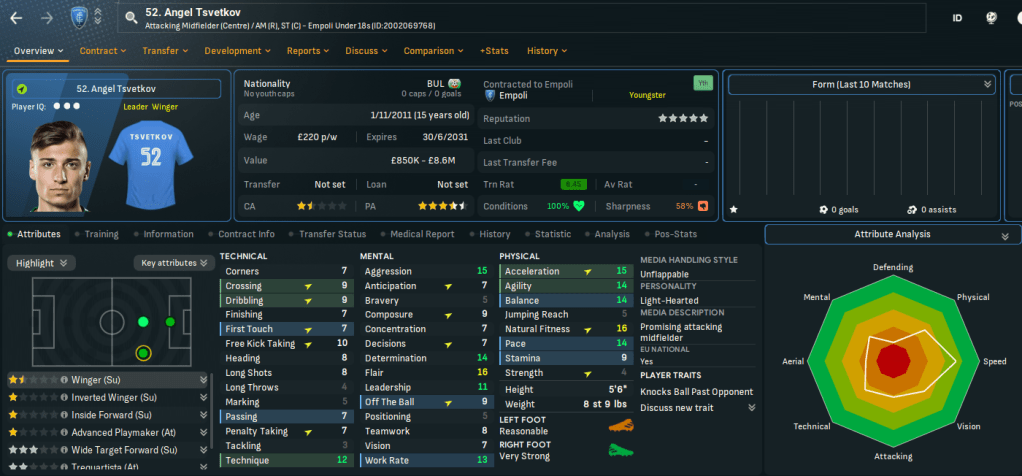Click the back navigation arrow
This screenshot has height=476, width=1022.
(x=16, y=17)
